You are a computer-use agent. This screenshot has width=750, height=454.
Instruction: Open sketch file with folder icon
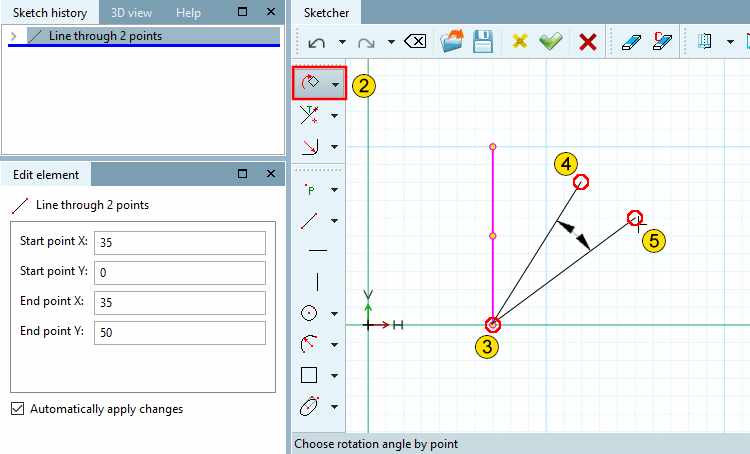[452, 42]
